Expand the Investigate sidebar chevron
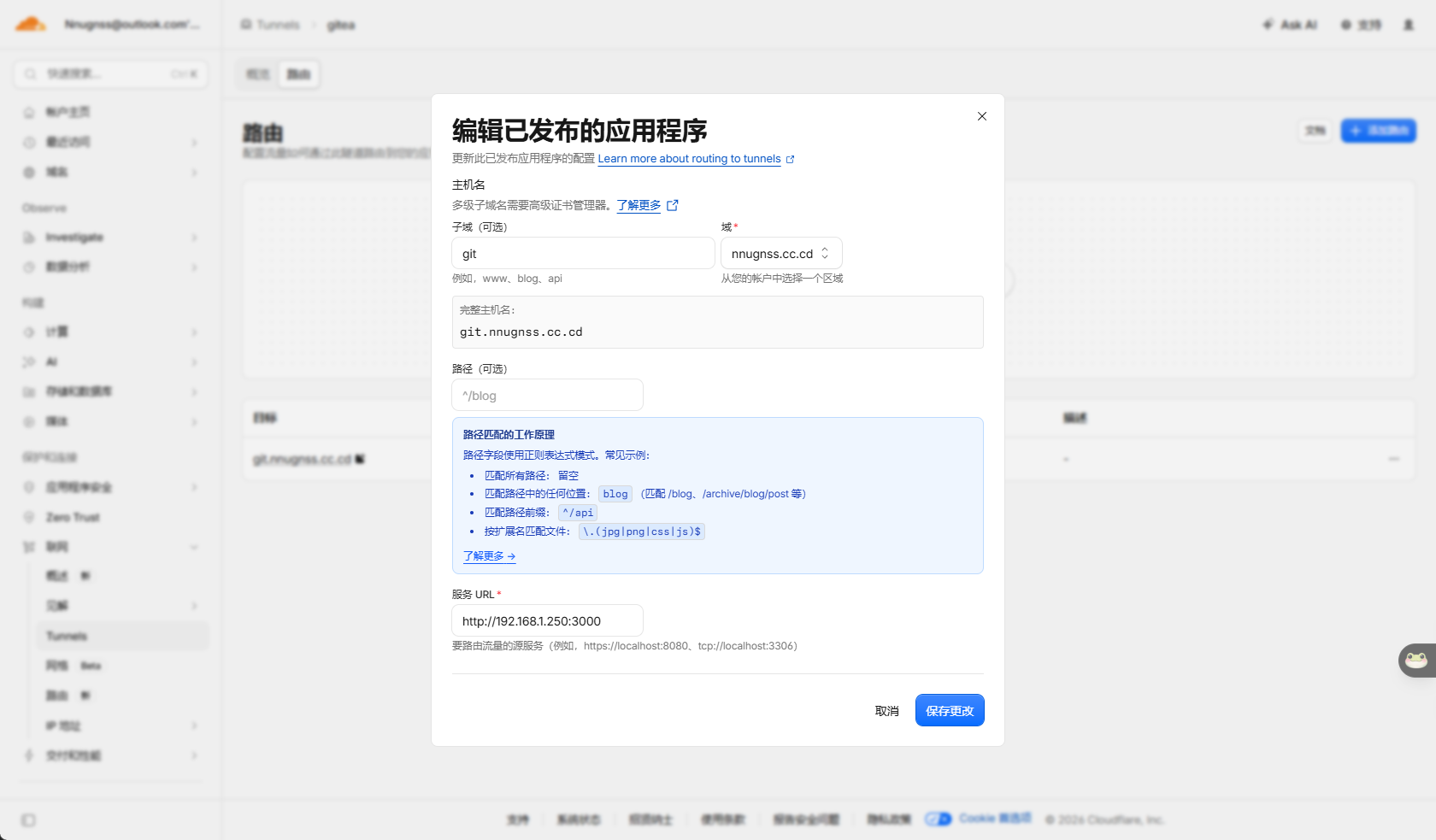 tap(194, 238)
